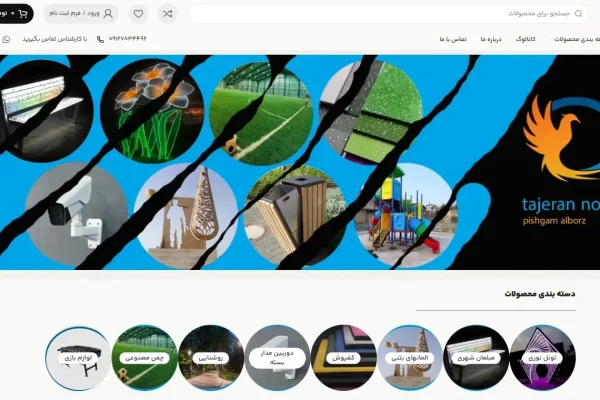Select the المانهای بتنی category circle
The image size is (600, 400).
point(410,358)
